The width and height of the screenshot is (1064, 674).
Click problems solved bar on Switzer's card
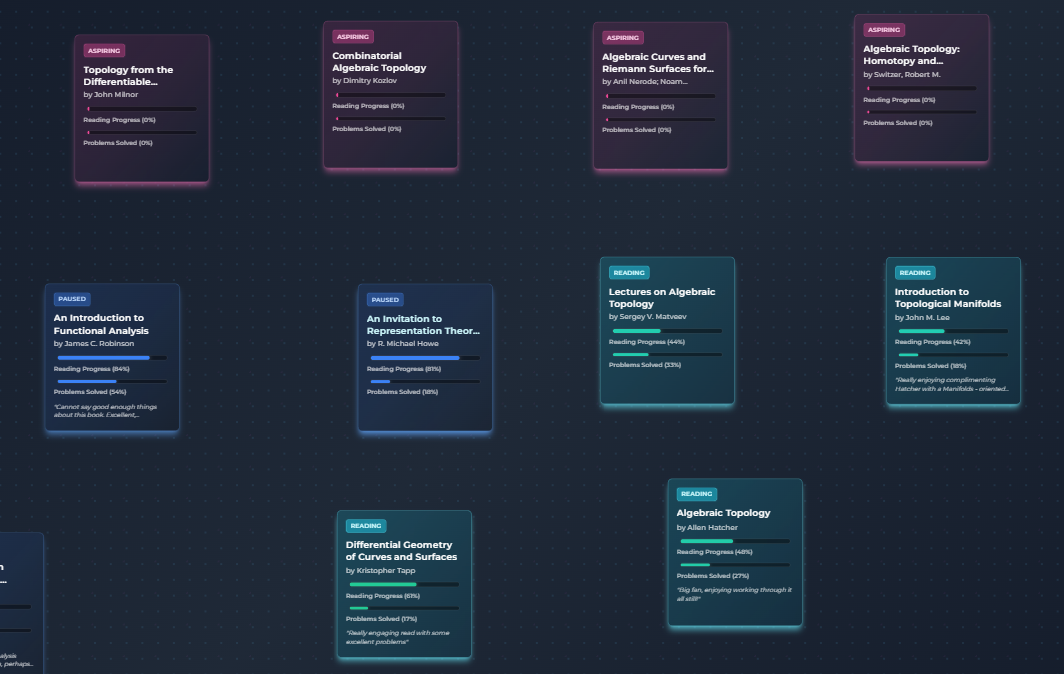(x=922, y=112)
